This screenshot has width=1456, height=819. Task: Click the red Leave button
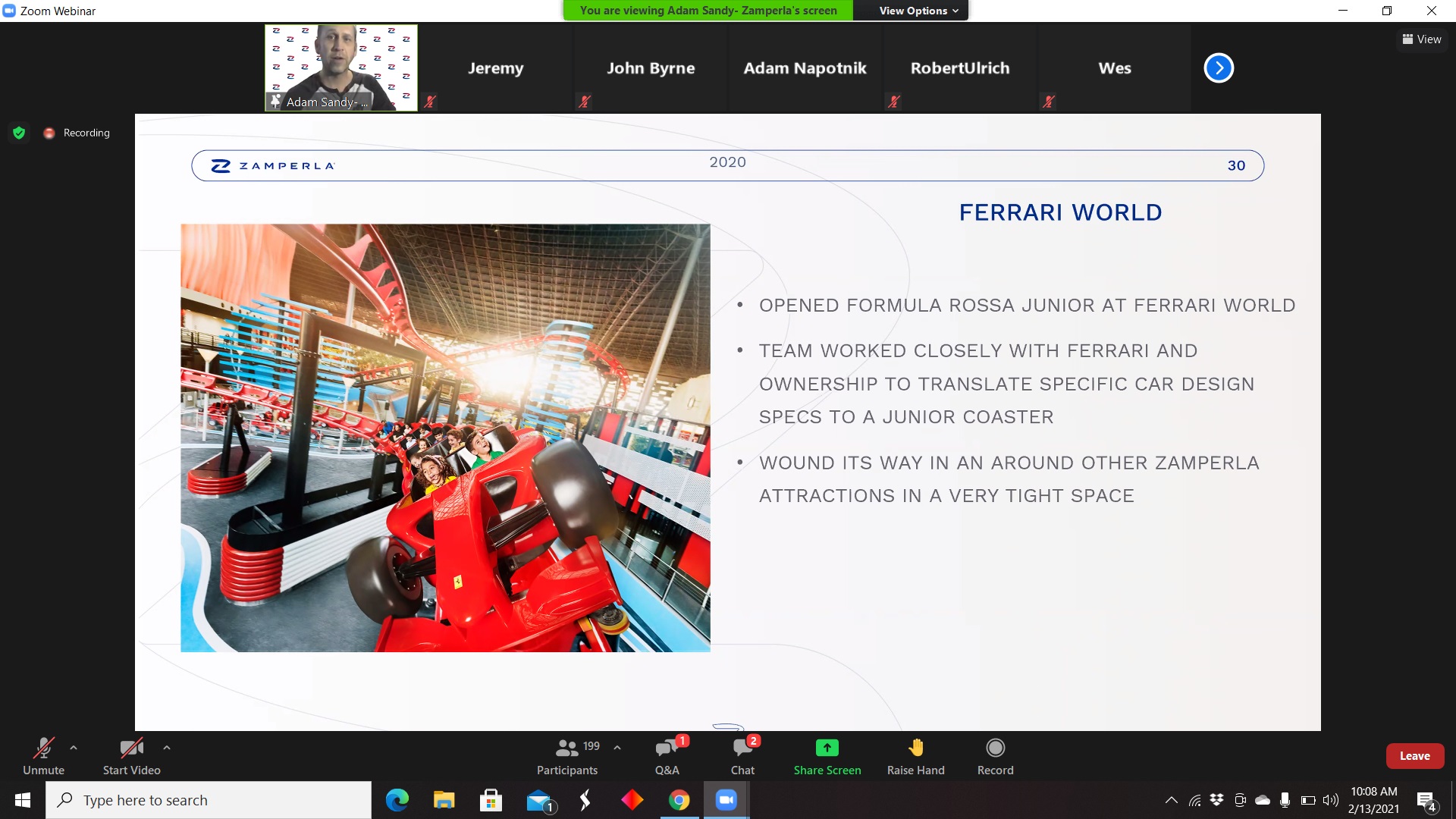[x=1414, y=756]
